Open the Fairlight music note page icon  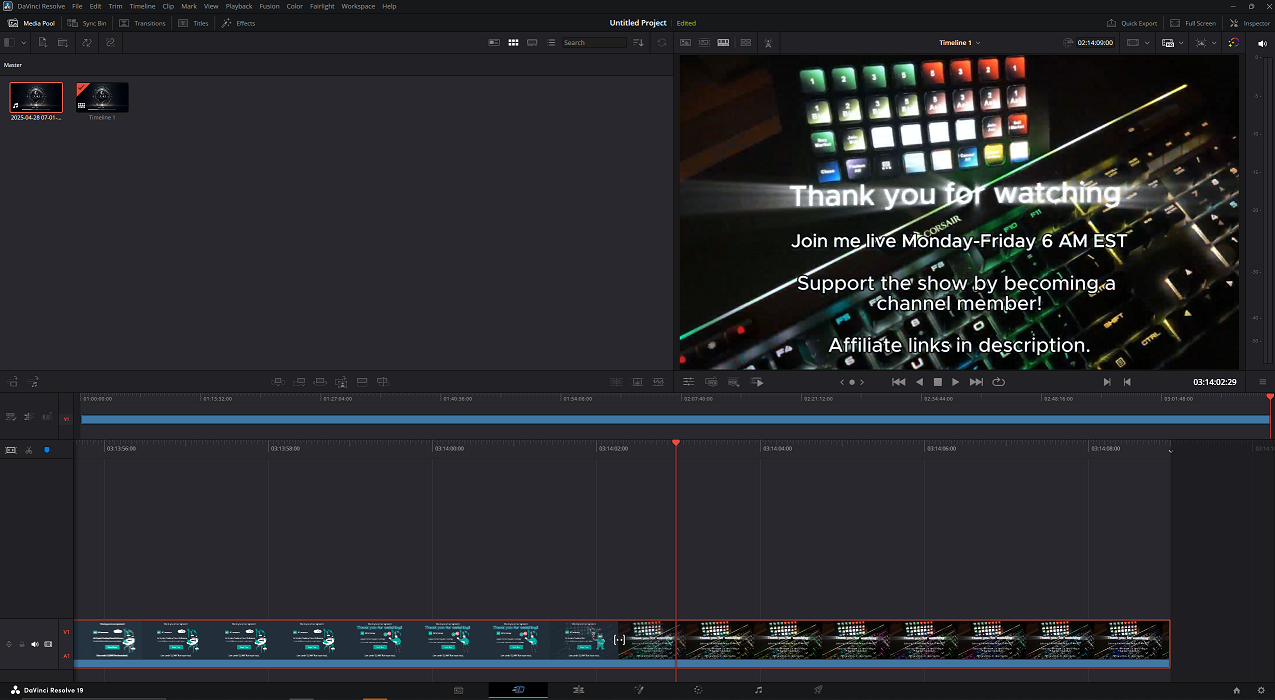[x=758, y=690]
